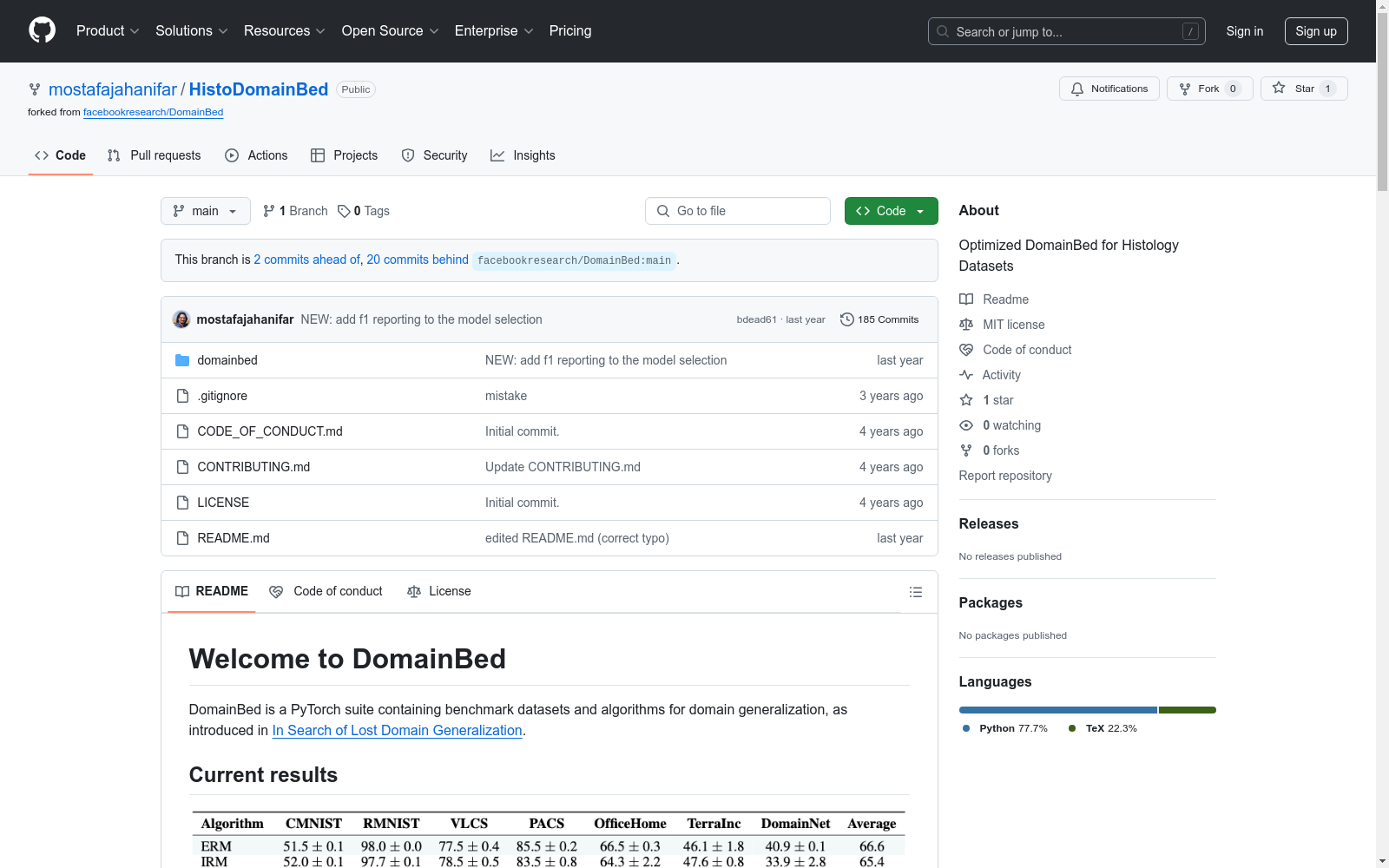Expand the Open Source menu
The height and width of the screenshot is (868, 1389).
point(391,31)
